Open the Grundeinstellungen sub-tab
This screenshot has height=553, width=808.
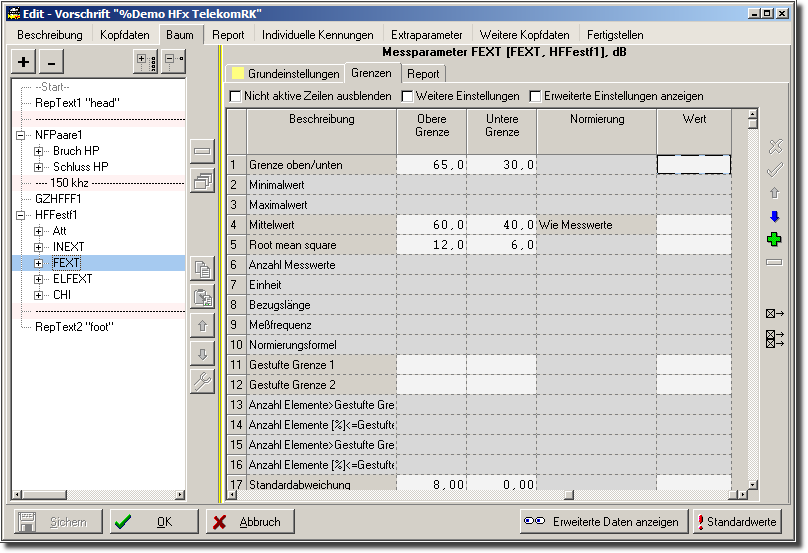[x=284, y=74]
